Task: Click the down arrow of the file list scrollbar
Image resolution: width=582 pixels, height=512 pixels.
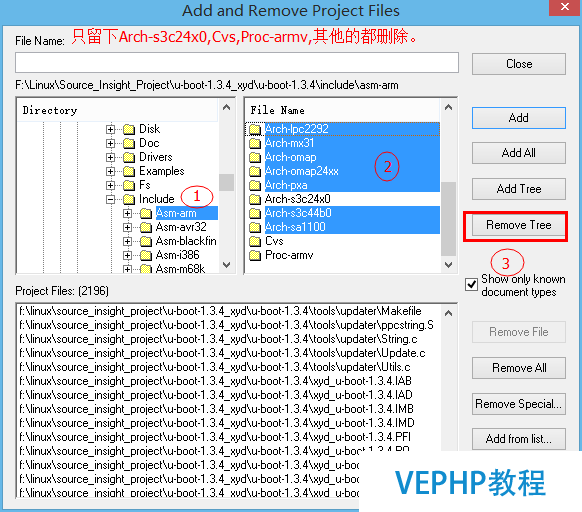Action: coord(448,265)
